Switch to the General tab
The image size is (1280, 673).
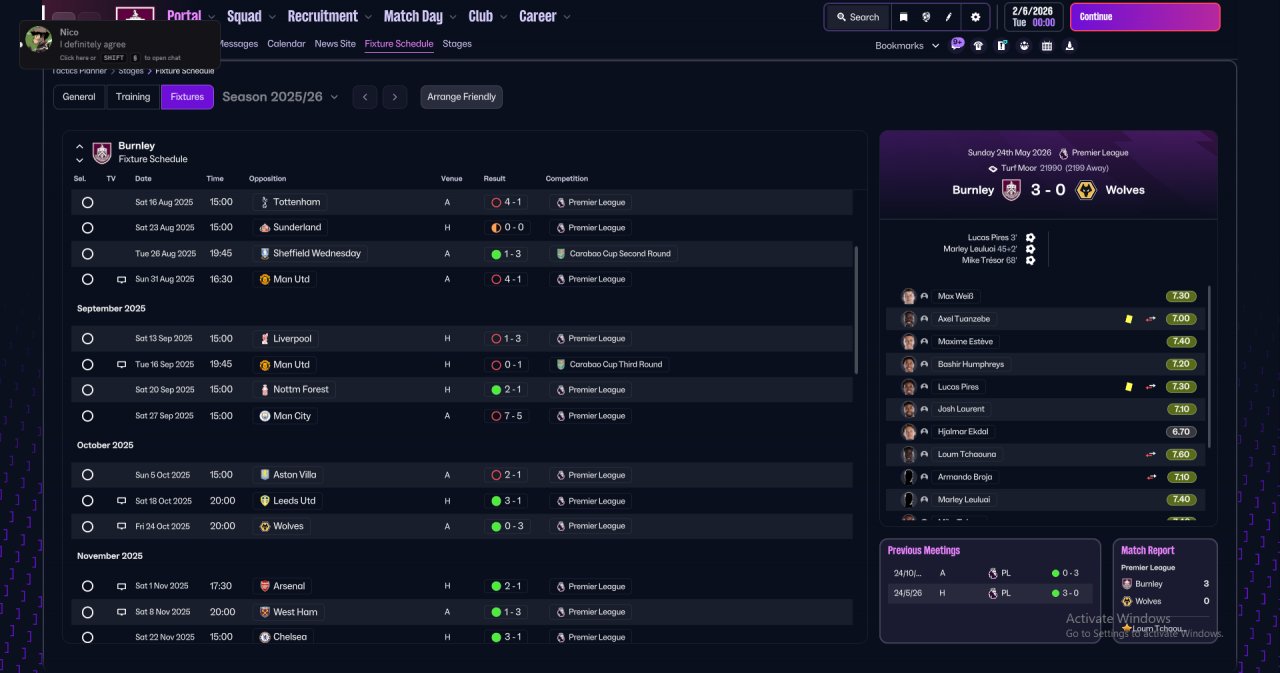79,97
